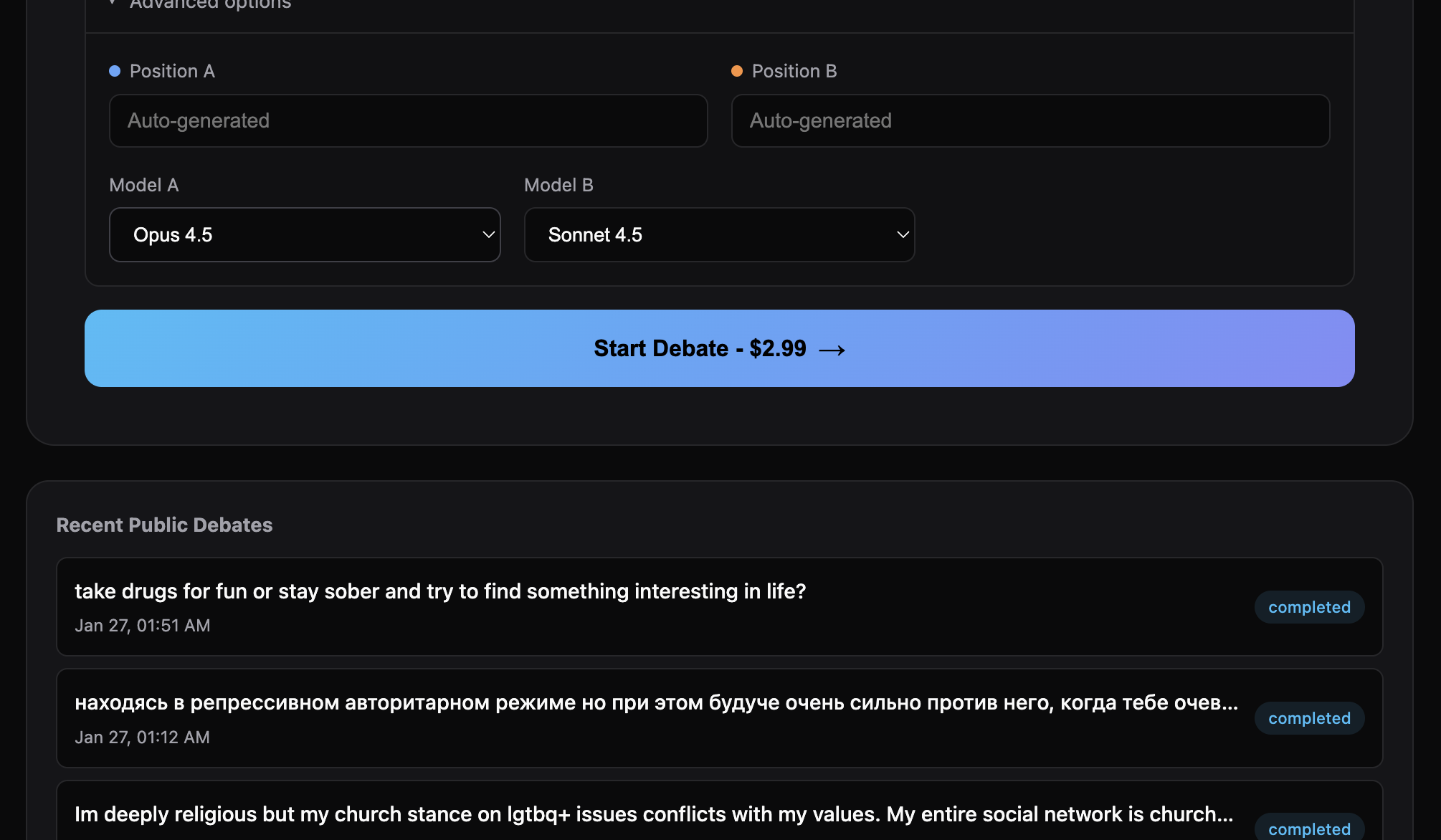
Task: Click the Position B auto-generated input field
Action: [x=1030, y=120]
